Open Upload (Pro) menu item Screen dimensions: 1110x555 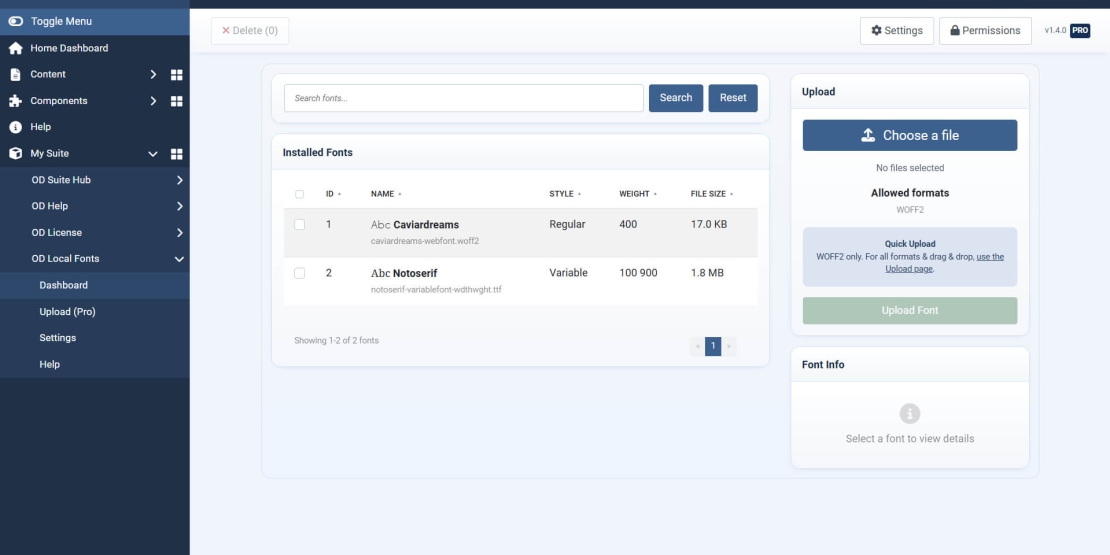(95, 311)
